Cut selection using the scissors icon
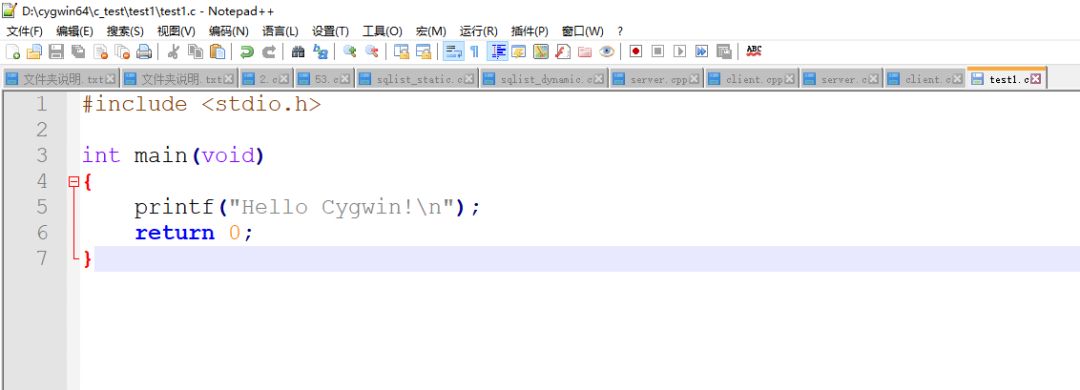 tap(174, 52)
